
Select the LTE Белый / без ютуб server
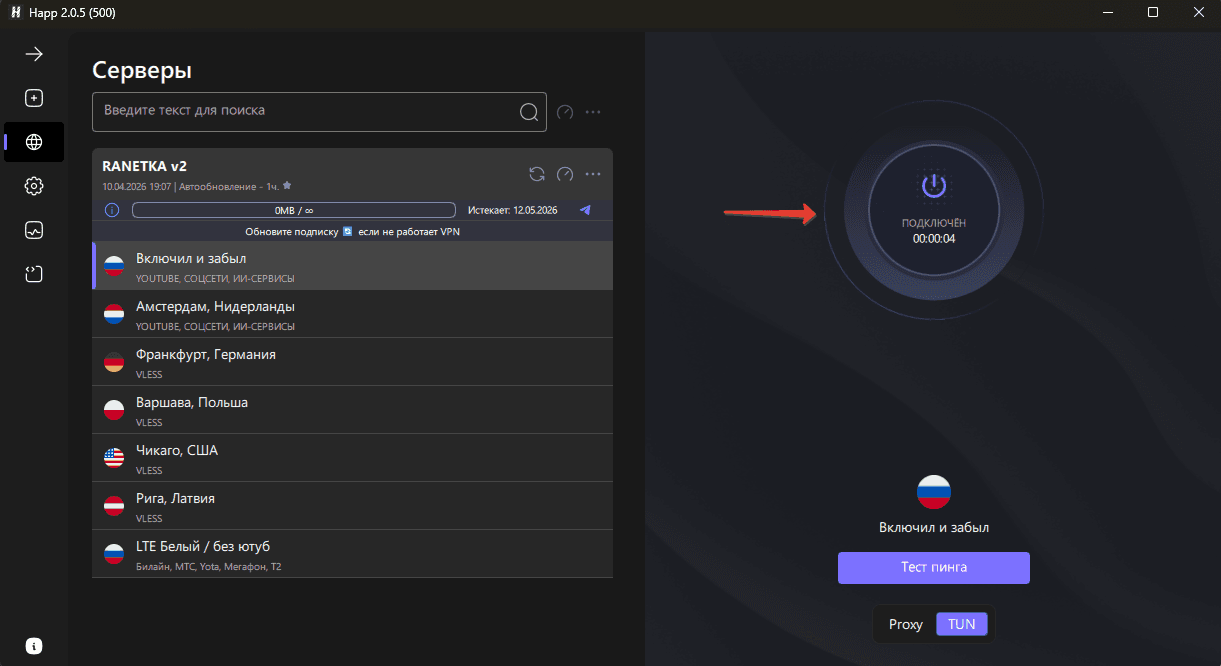click(352, 554)
